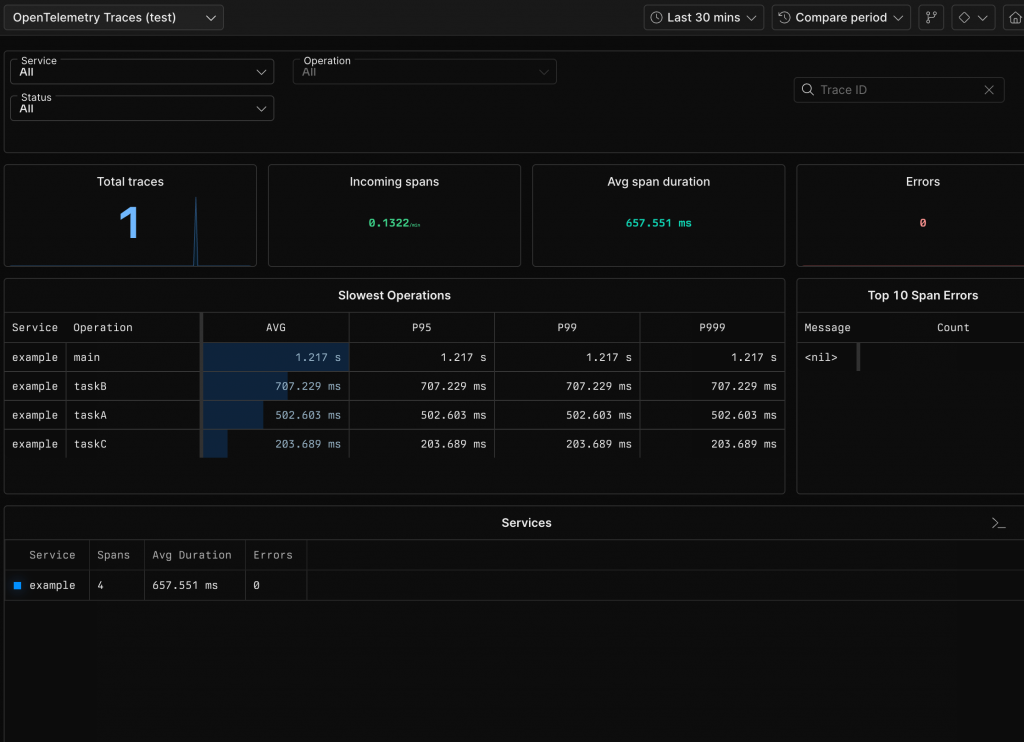This screenshot has width=1024, height=742.
Task: Click the git branch icon in top bar
Action: pyautogui.click(x=931, y=18)
